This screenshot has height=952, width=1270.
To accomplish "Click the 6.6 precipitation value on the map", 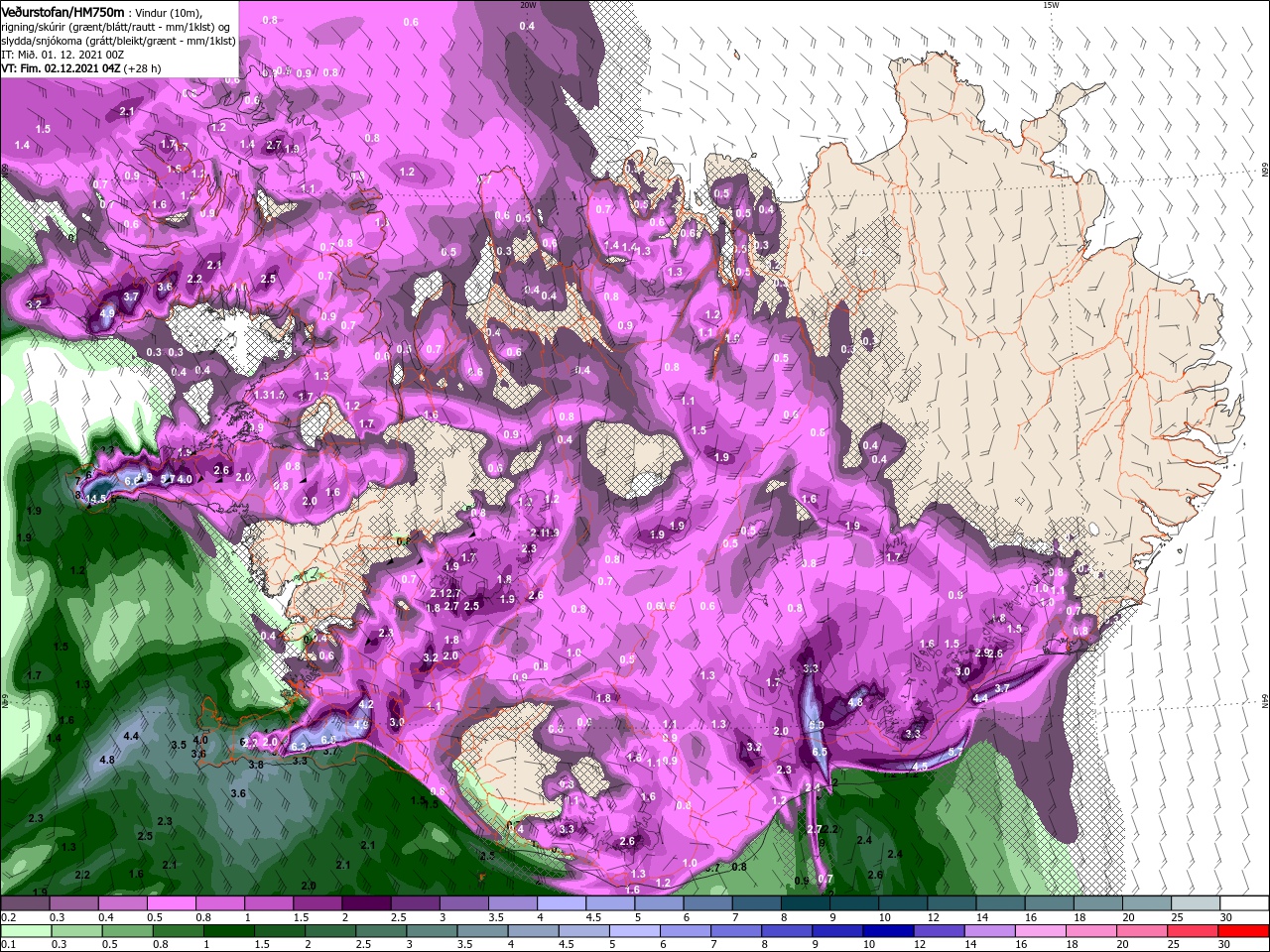I will tap(131, 480).
